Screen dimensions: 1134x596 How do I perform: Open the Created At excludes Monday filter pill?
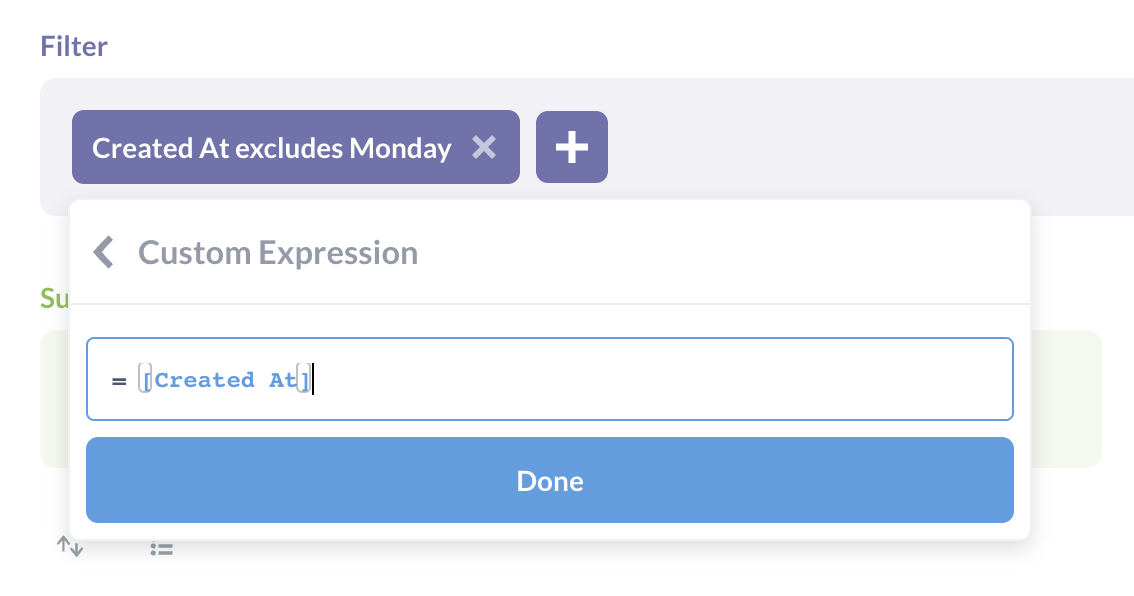click(270, 147)
